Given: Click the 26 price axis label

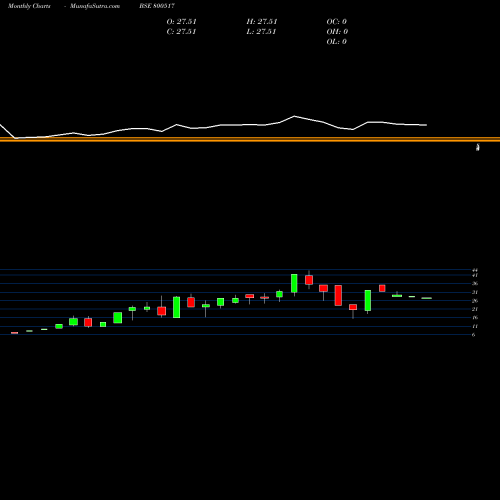Looking at the screenshot, I should [475, 301].
